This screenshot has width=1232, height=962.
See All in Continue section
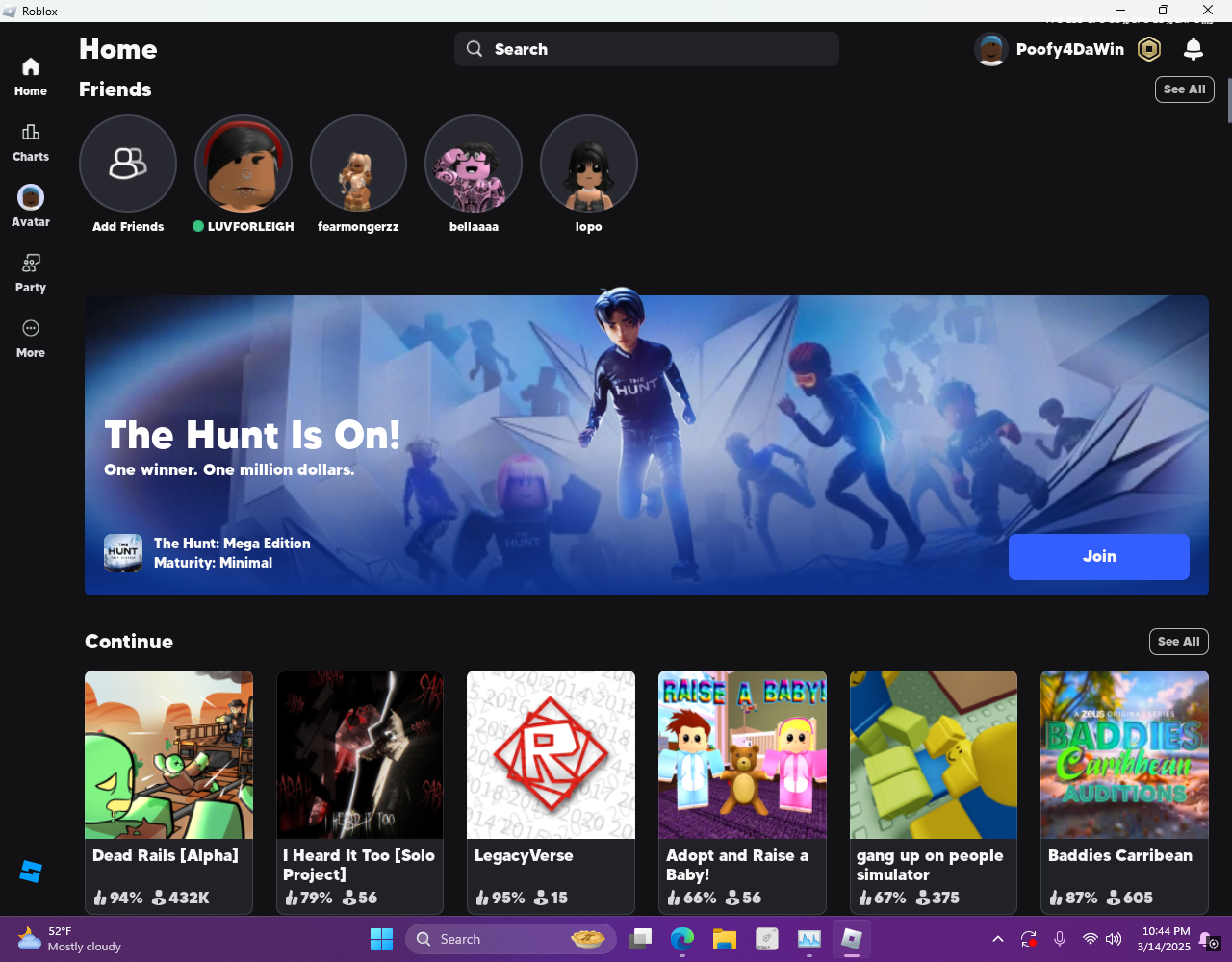pos(1178,642)
